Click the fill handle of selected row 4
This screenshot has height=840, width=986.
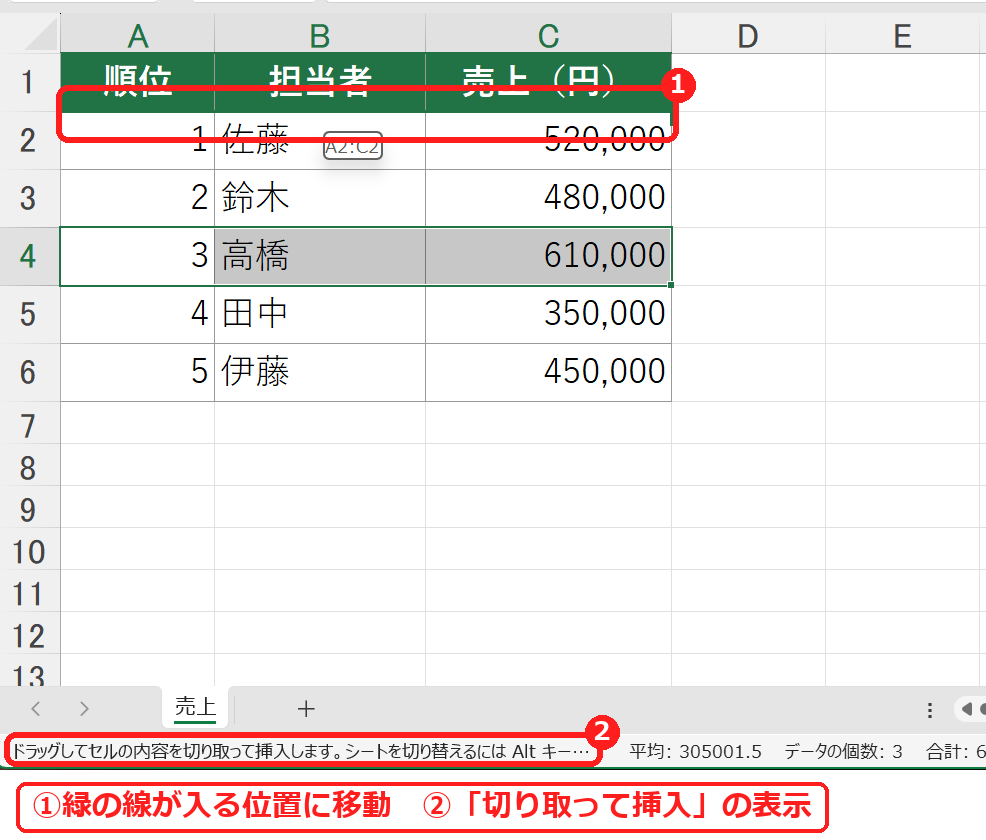671,285
